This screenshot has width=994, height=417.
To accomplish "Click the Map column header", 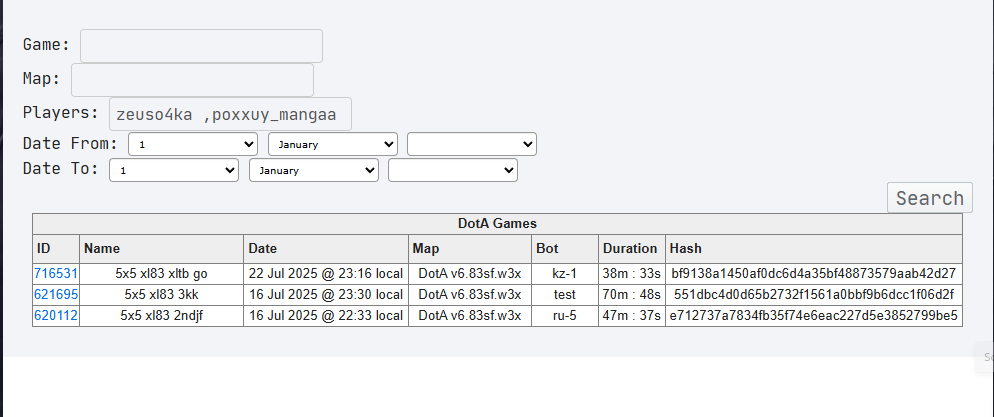I will 470,248.
